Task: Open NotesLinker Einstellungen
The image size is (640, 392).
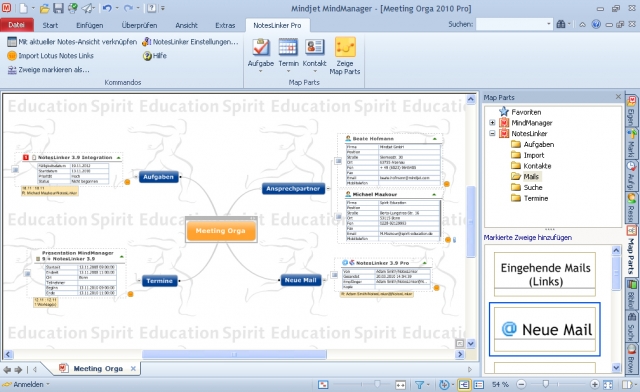Action: click(x=190, y=42)
